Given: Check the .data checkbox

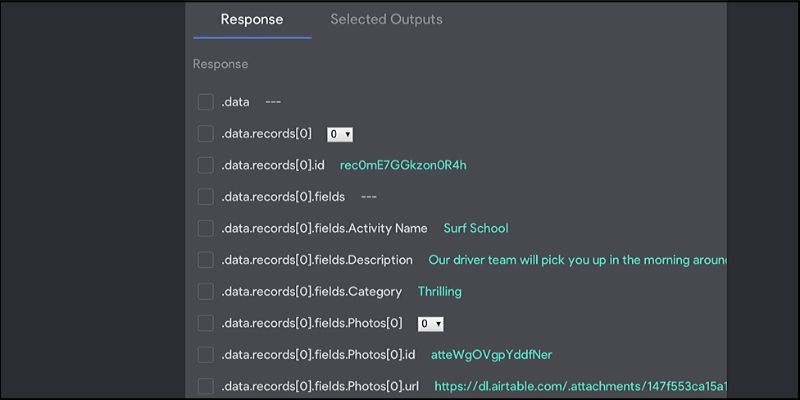Looking at the screenshot, I should (x=206, y=102).
